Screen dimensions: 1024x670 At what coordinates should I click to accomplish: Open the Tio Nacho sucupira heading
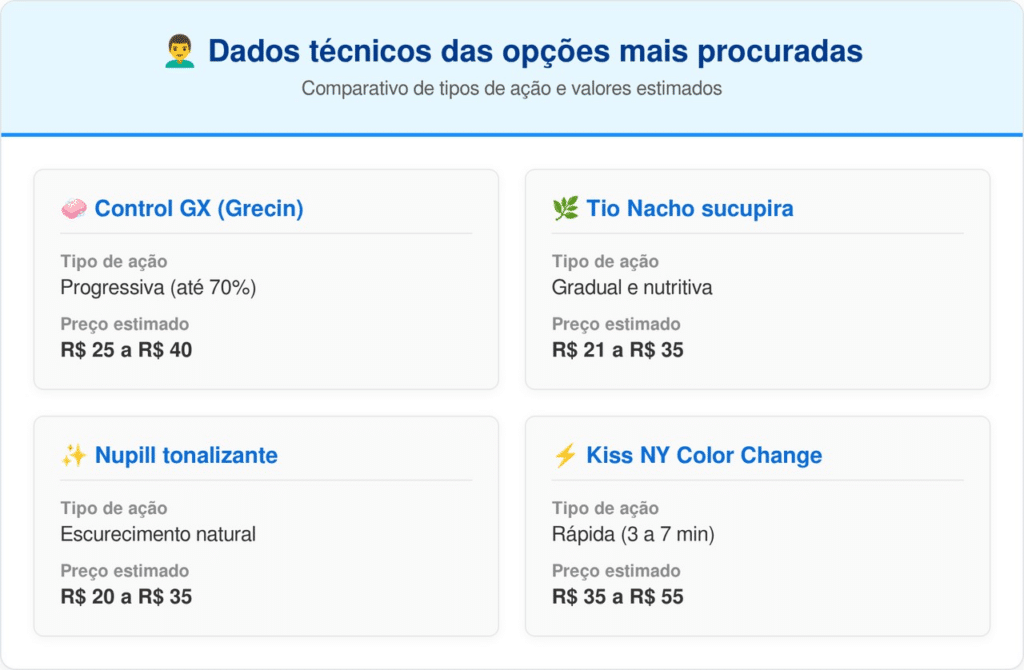pos(690,209)
